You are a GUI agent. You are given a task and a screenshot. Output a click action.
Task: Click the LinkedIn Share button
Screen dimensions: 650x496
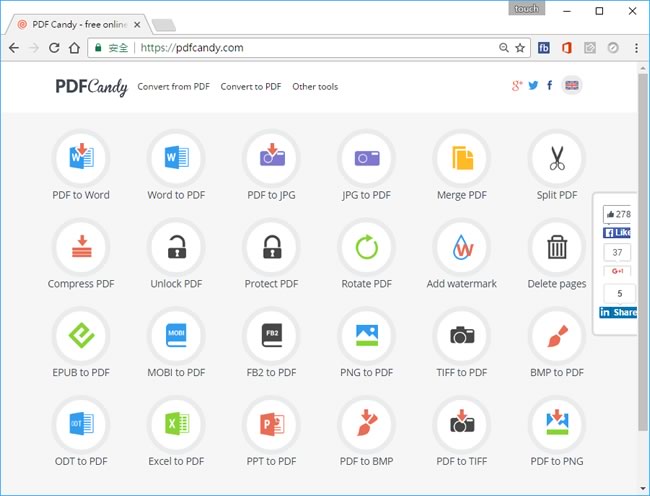[618, 312]
